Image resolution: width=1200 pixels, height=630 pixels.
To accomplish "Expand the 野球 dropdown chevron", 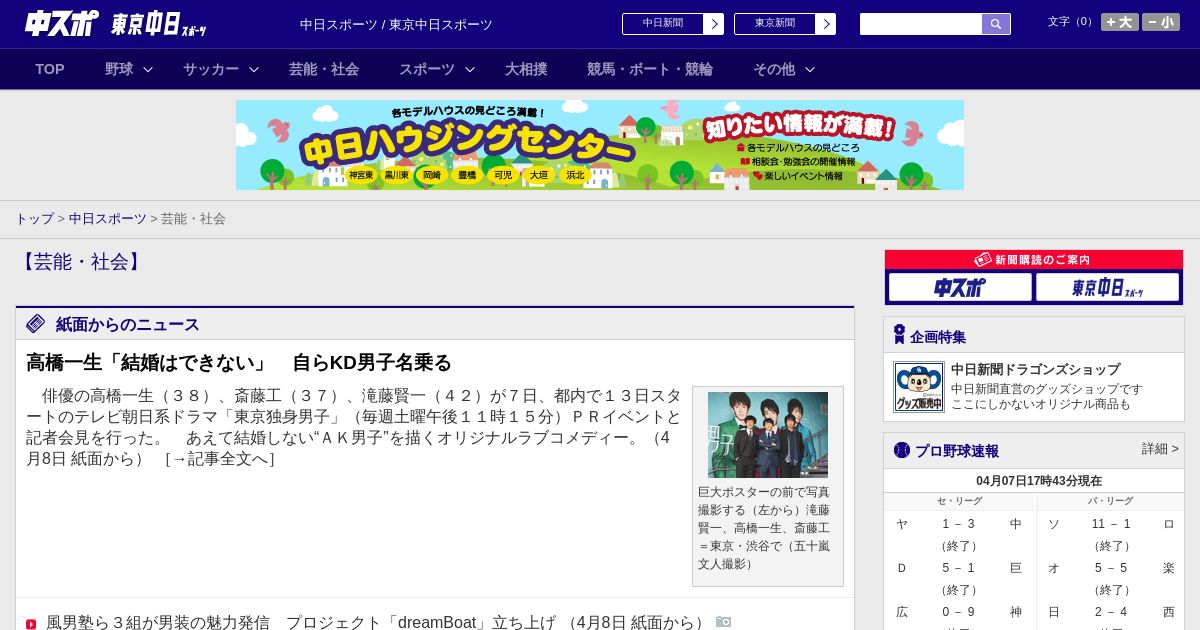I will [148, 69].
